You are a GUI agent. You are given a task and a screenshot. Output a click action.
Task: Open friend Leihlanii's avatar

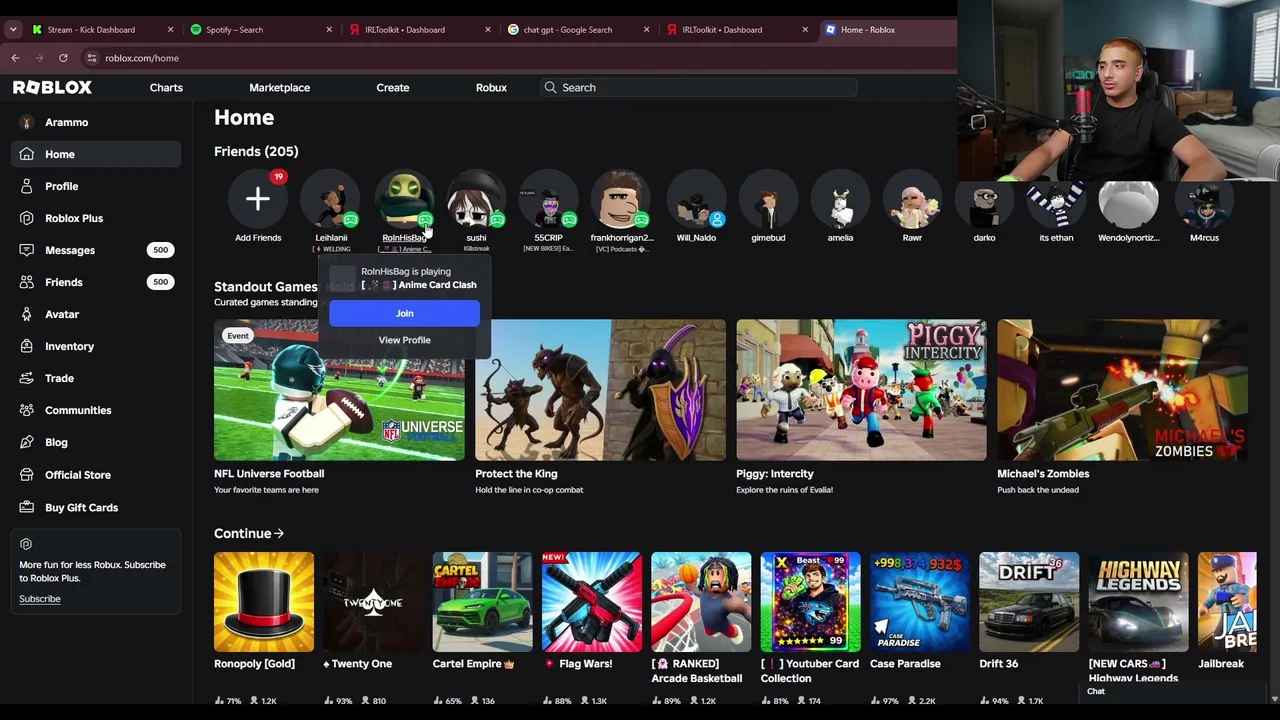tap(331, 199)
